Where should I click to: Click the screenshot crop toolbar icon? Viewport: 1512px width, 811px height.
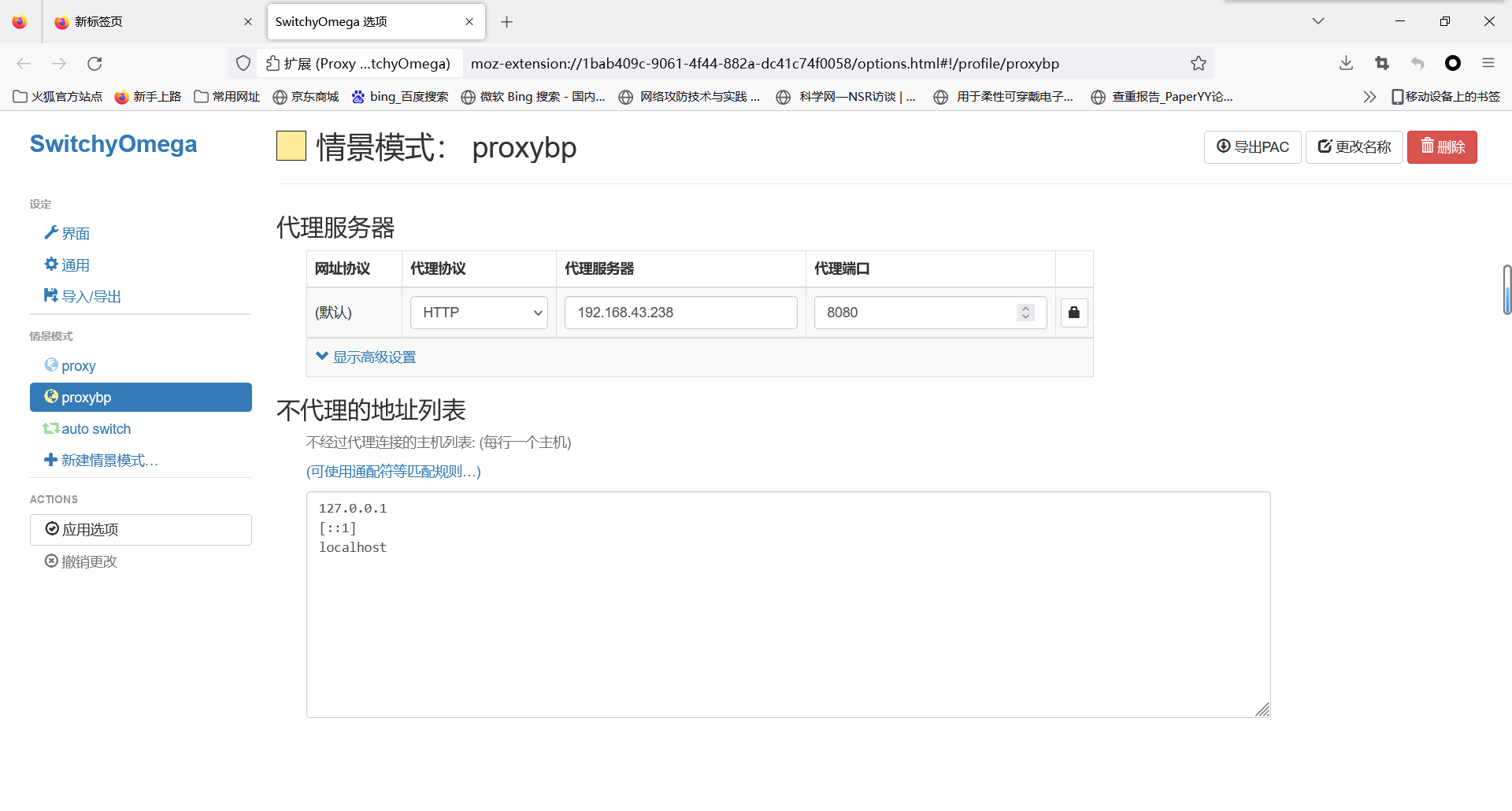coord(1382,64)
